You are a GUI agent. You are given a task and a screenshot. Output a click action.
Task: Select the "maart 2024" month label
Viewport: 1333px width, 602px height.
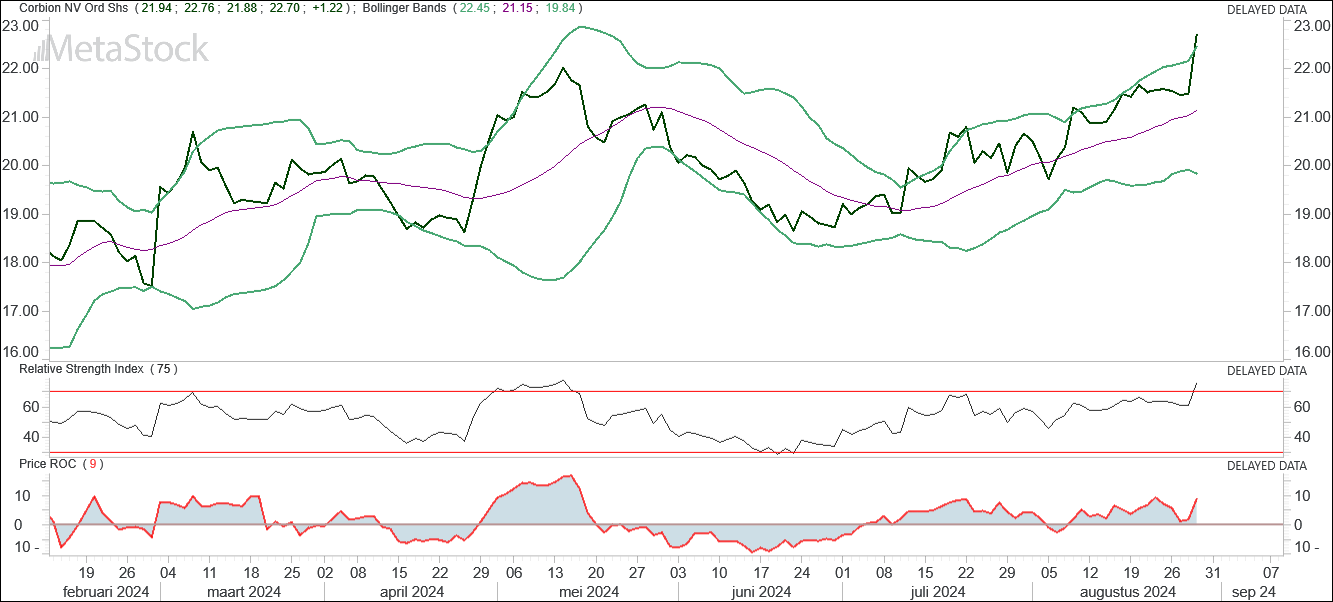click(x=244, y=592)
